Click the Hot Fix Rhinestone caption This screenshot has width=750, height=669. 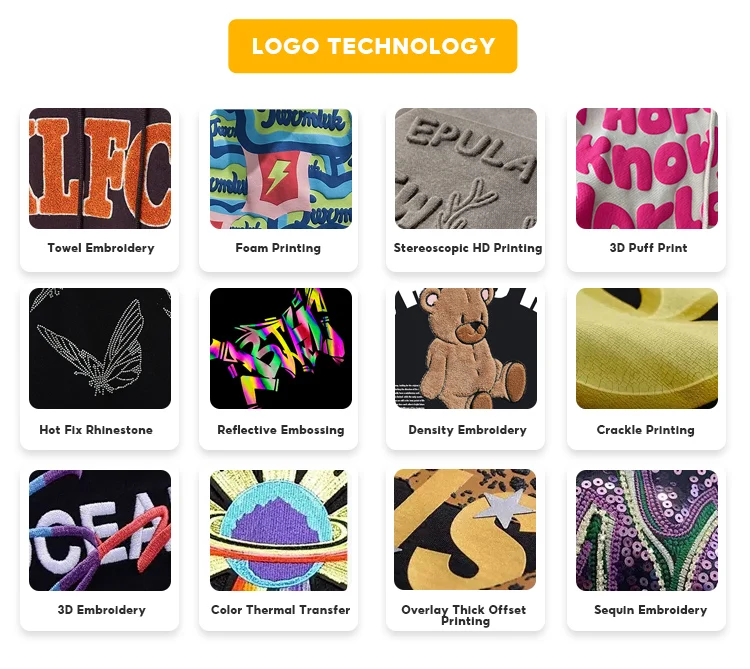(96, 429)
